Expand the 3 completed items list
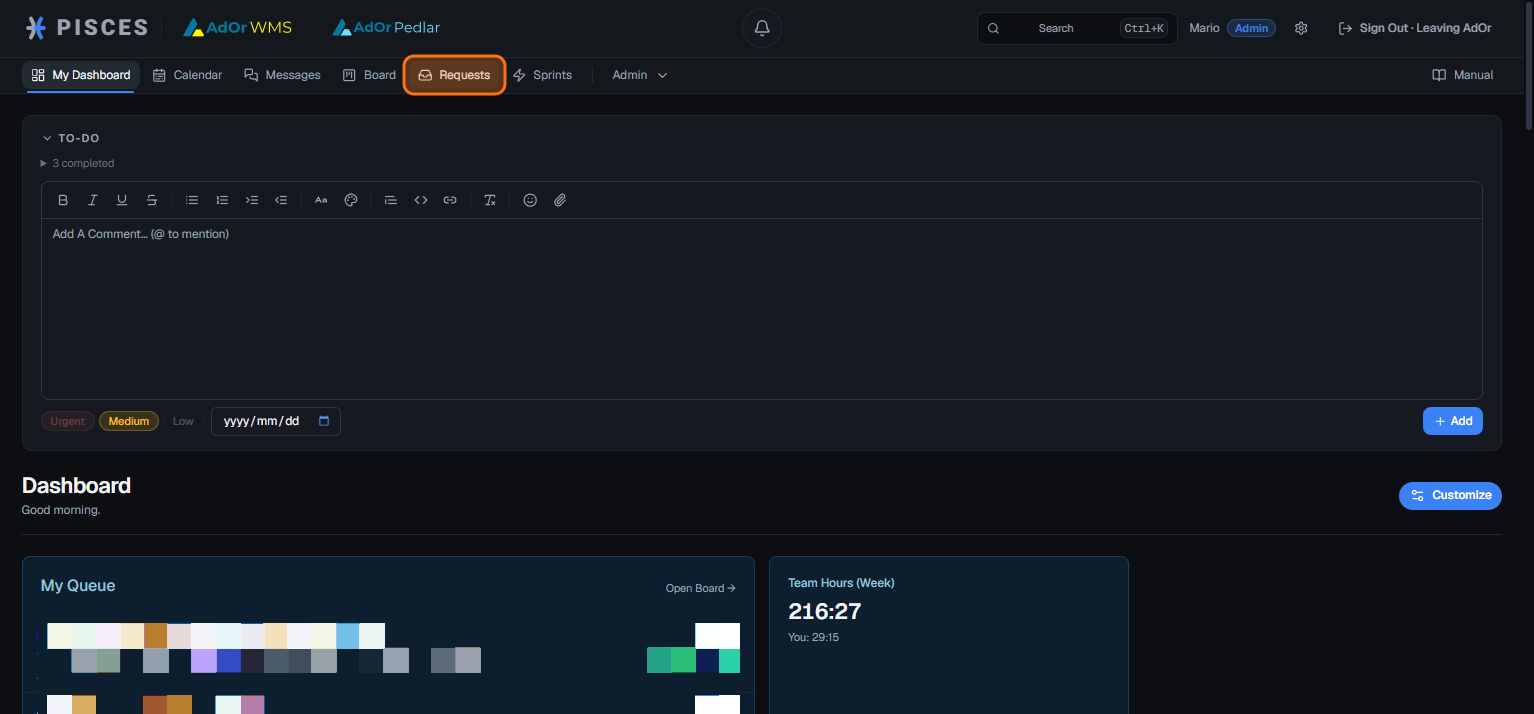 click(78, 163)
